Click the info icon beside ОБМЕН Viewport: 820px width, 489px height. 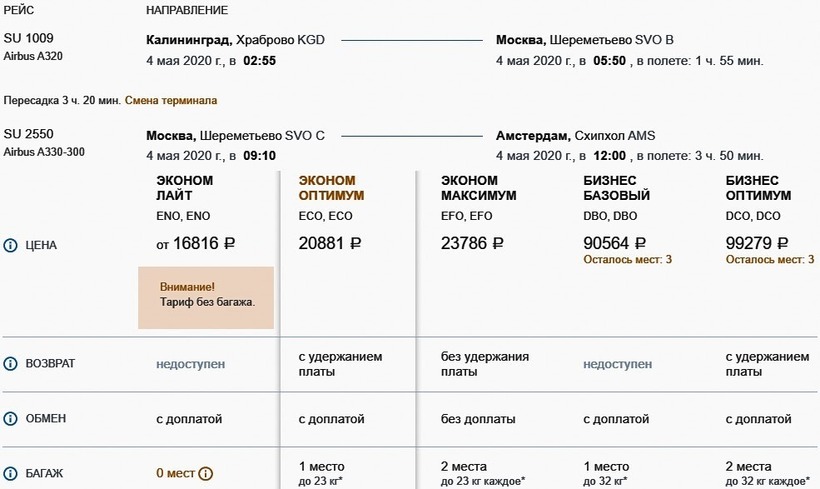click(11, 419)
